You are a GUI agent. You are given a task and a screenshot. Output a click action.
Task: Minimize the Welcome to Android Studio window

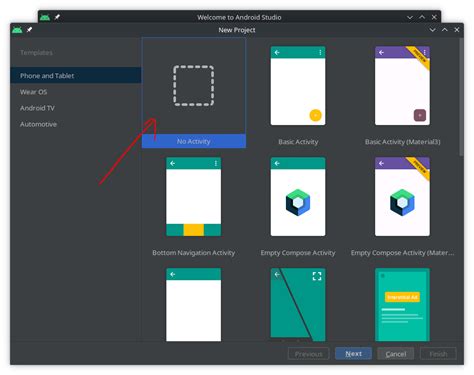[x=410, y=17]
